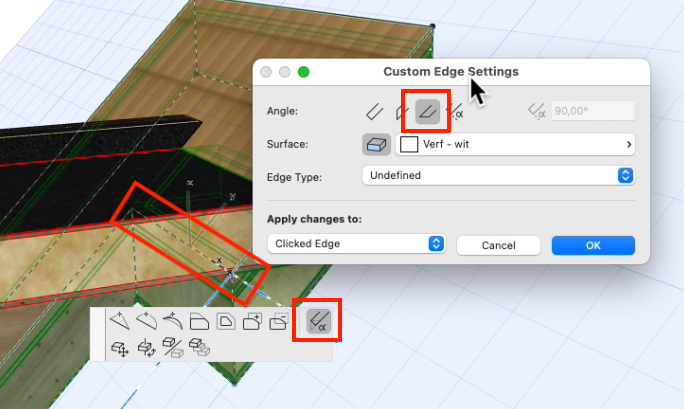Screen dimensions: 684x409
Task: Confirm with the OK button
Action: pyautogui.click(x=593, y=245)
